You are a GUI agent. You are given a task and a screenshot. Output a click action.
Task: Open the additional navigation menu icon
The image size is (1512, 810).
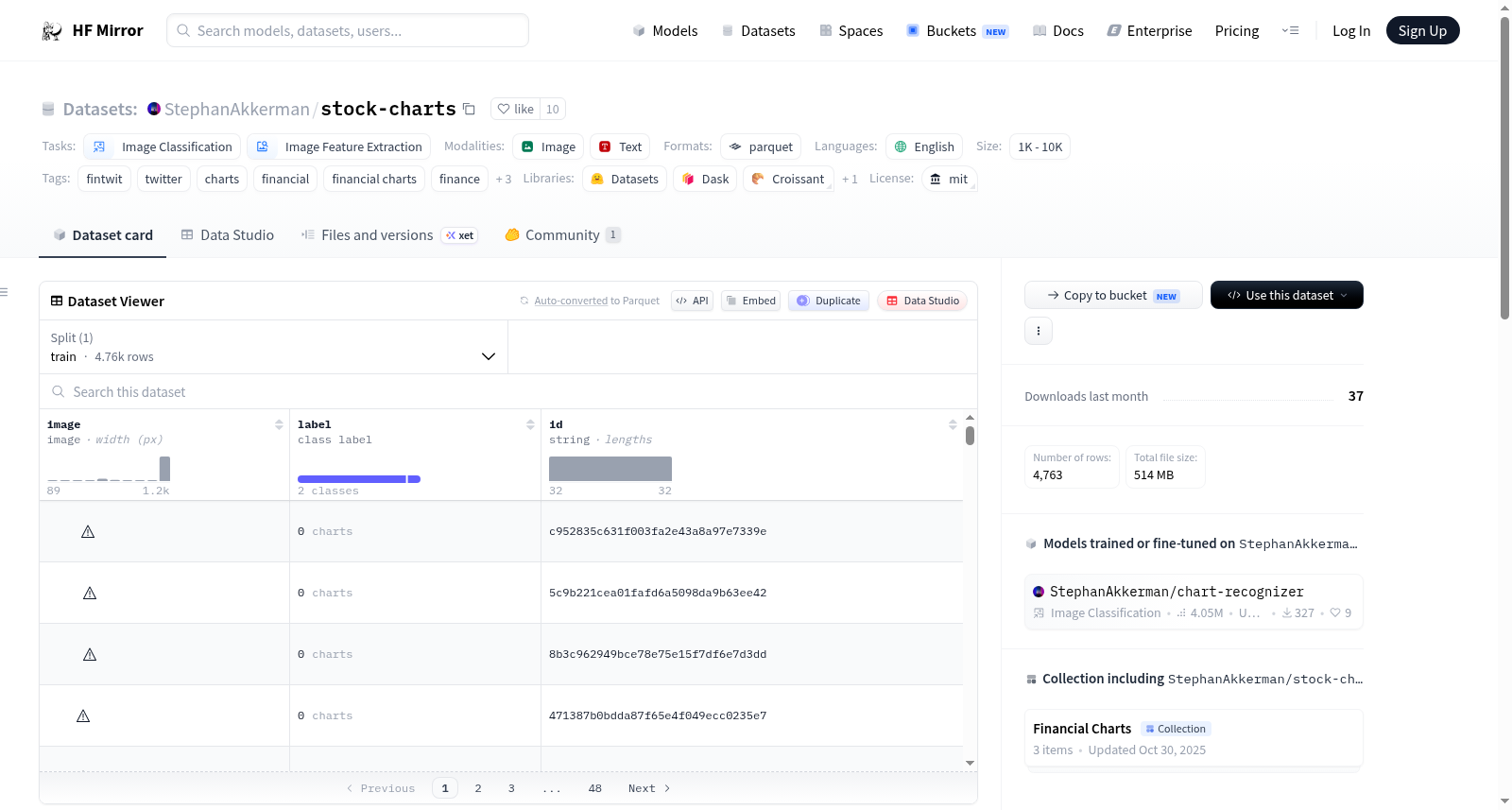point(1290,30)
